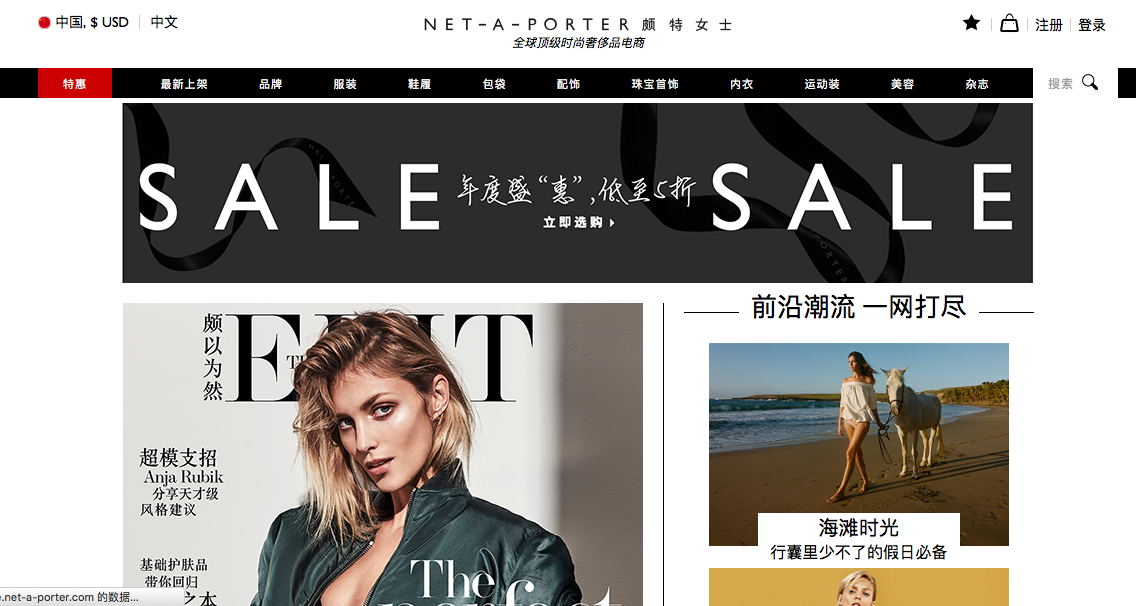Screen dimensions: 1136x606
Task: Open the 鞋履 shoes menu
Action: click(x=419, y=84)
